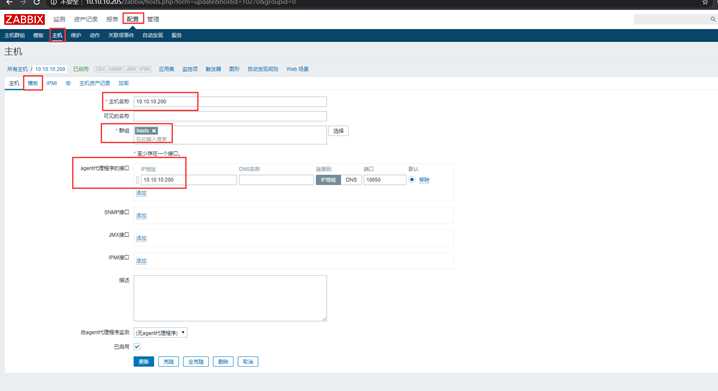
Task: Open the 监测 top menu
Action: (59, 19)
